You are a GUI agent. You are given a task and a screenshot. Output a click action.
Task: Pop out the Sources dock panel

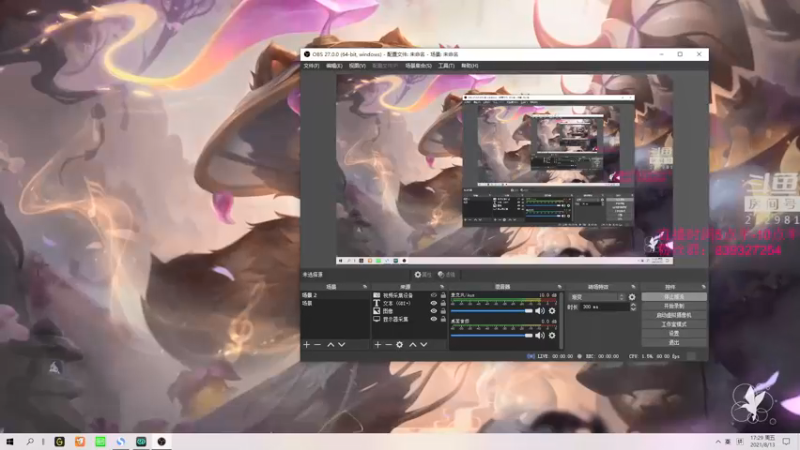coord(442,287)
